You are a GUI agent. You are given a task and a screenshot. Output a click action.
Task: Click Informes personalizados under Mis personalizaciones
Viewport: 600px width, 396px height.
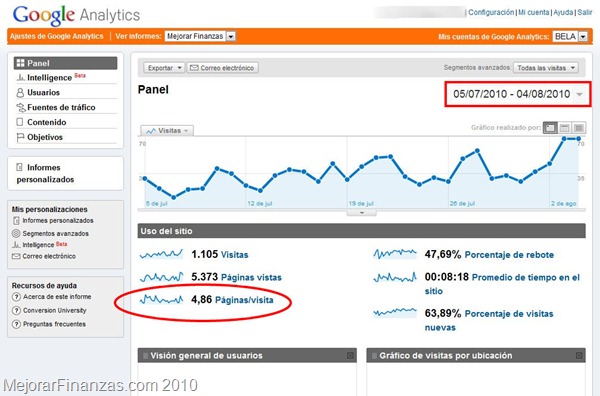(58, 221)
